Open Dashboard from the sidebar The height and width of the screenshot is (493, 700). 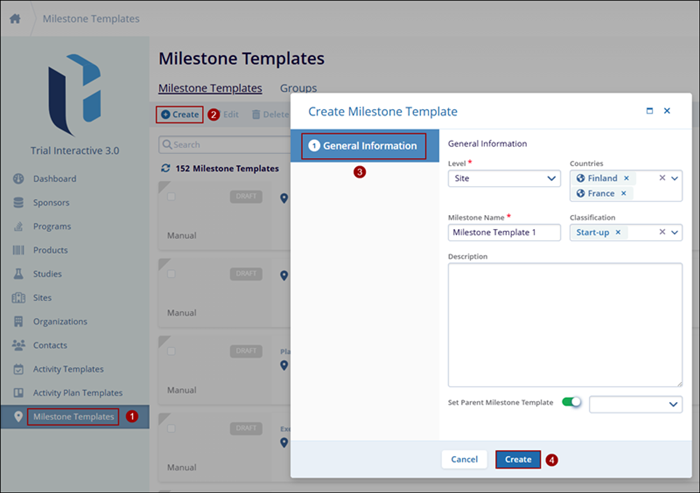point(54,179)
